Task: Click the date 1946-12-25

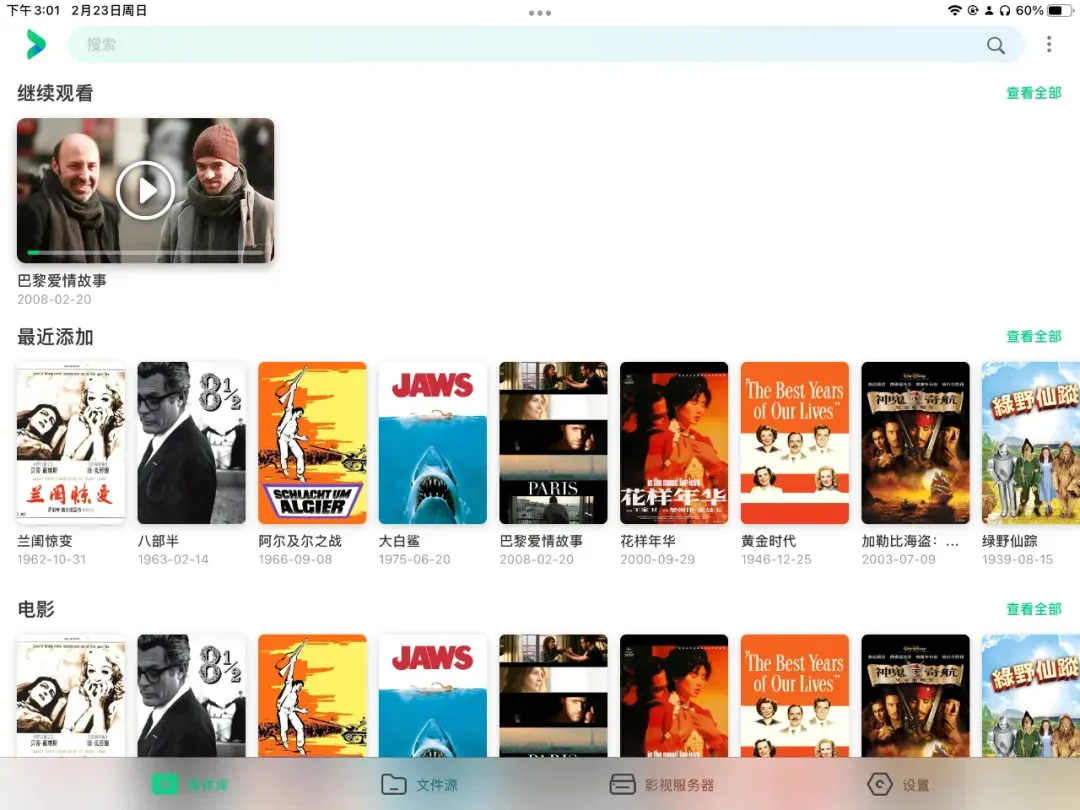Action: (776, 560)
